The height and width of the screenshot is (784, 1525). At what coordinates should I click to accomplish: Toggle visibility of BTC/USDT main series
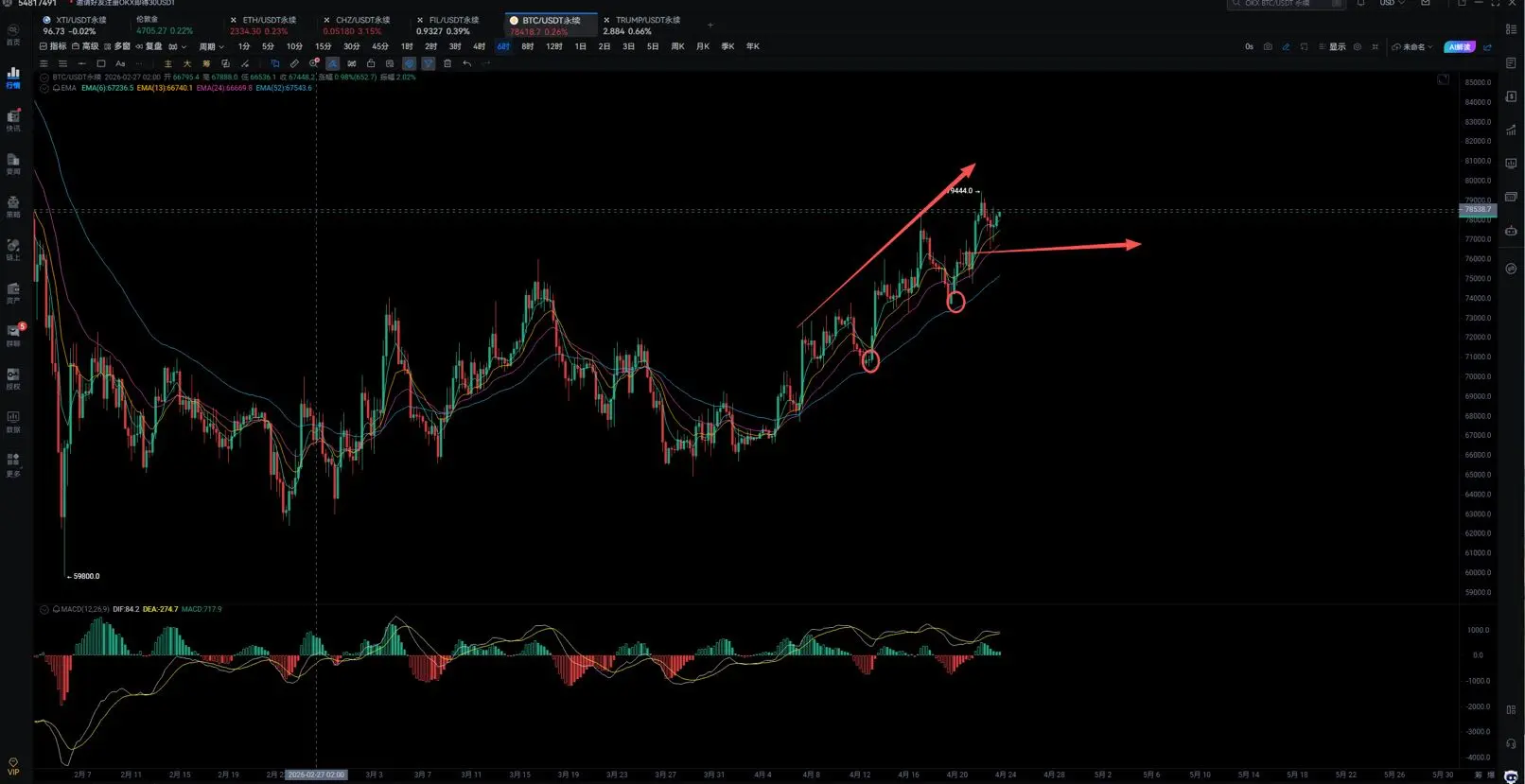point(44,77)
